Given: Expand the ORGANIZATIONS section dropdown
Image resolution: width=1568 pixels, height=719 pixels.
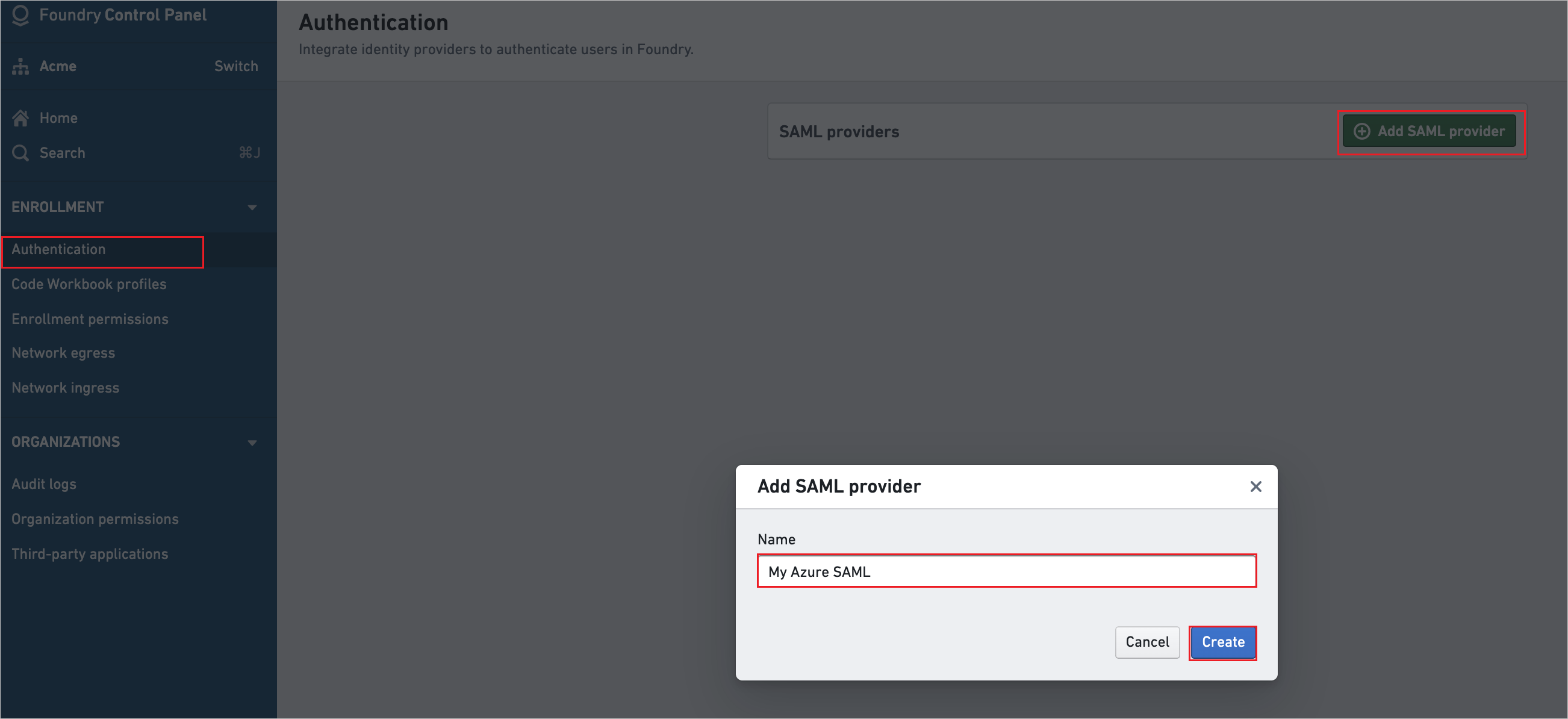Looking at the screenshot, I should (x=254, y=443).
